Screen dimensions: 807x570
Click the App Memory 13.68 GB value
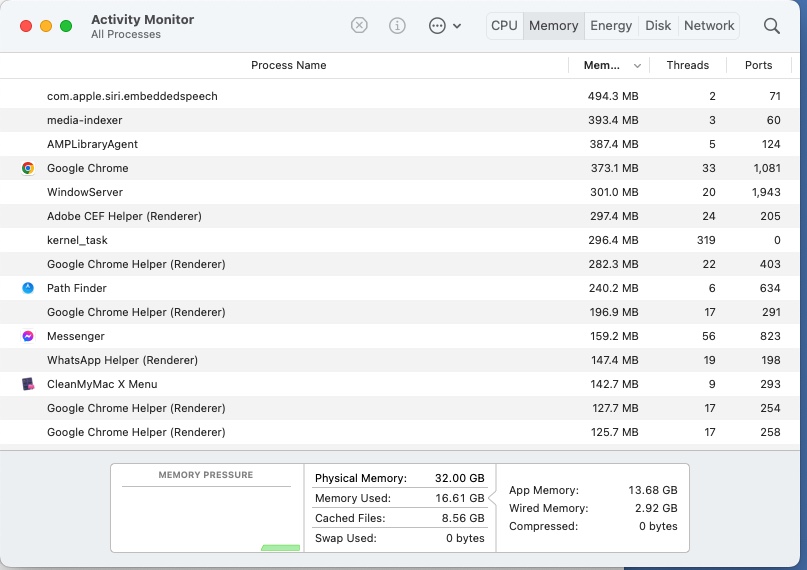coord(653,490)
